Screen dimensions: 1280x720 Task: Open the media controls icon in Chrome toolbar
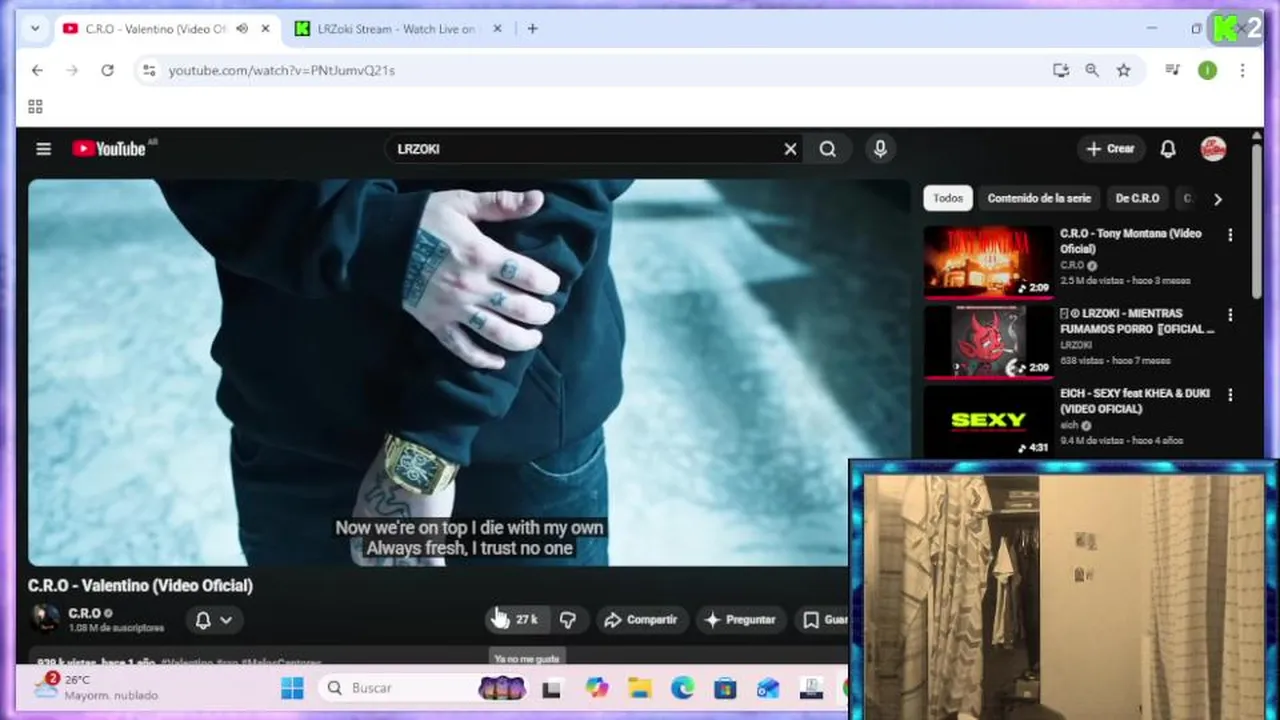(1173, 70)
